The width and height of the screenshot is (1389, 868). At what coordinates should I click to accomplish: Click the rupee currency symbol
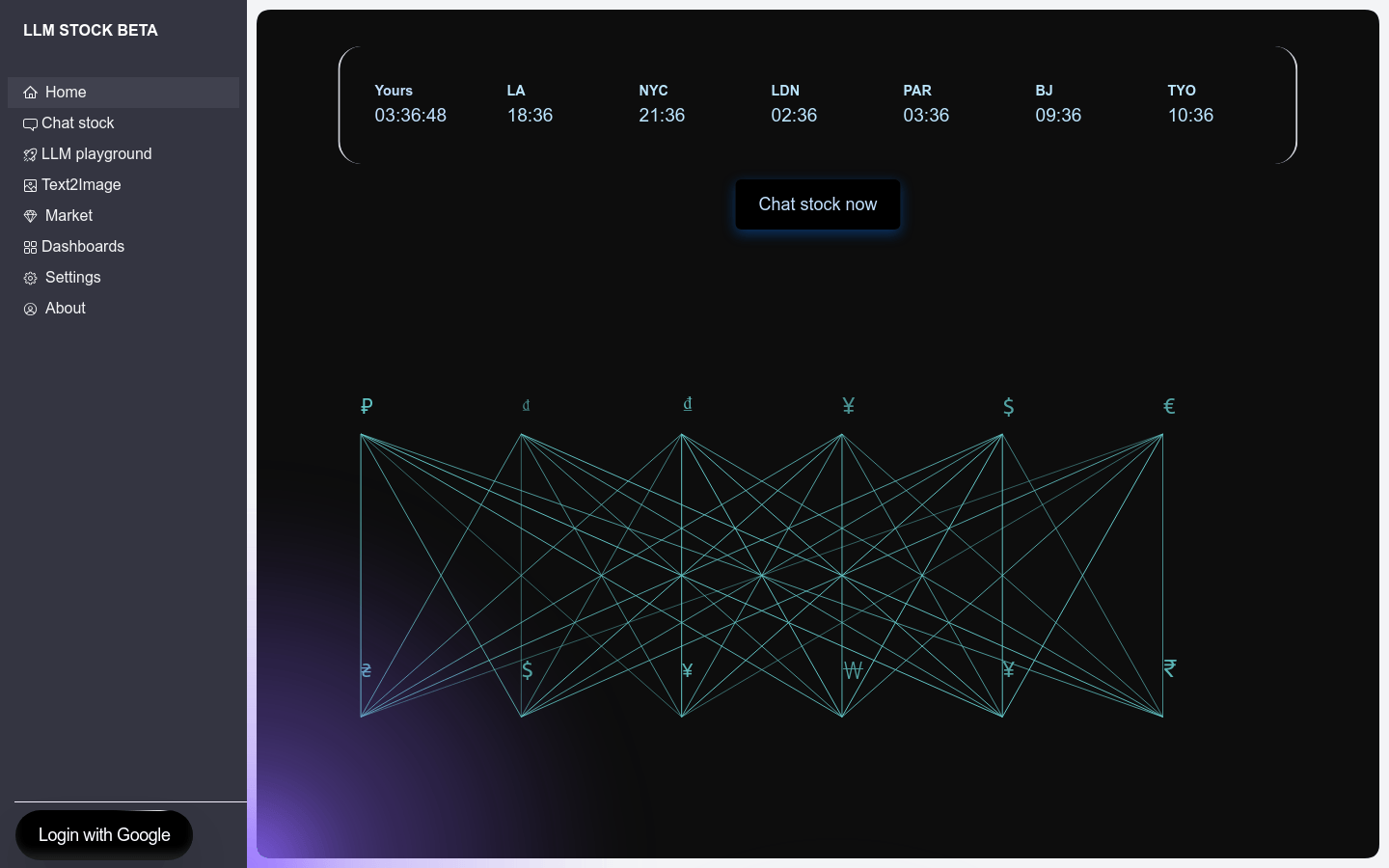(1169, 668)
